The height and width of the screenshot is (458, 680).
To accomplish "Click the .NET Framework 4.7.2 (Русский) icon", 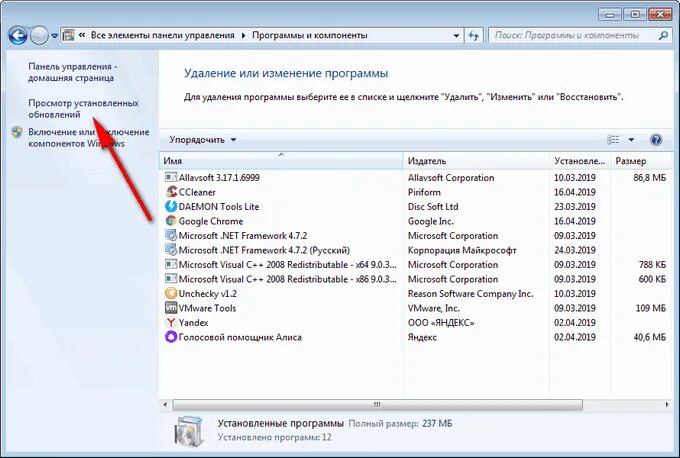I will tap(171, 250).
